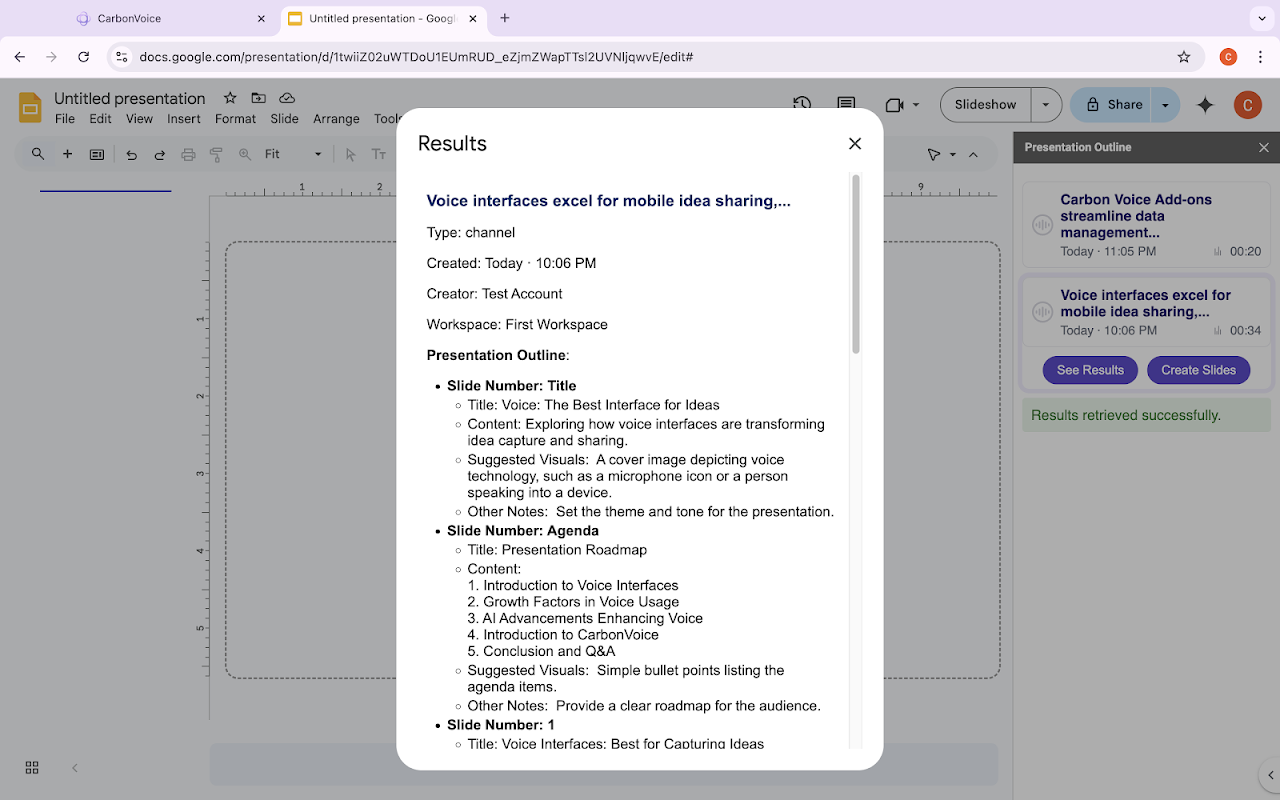Viewport: 1280px width, 800px height.
Task: Click the pointer mode toolbar icon
Action: [934, 154]
